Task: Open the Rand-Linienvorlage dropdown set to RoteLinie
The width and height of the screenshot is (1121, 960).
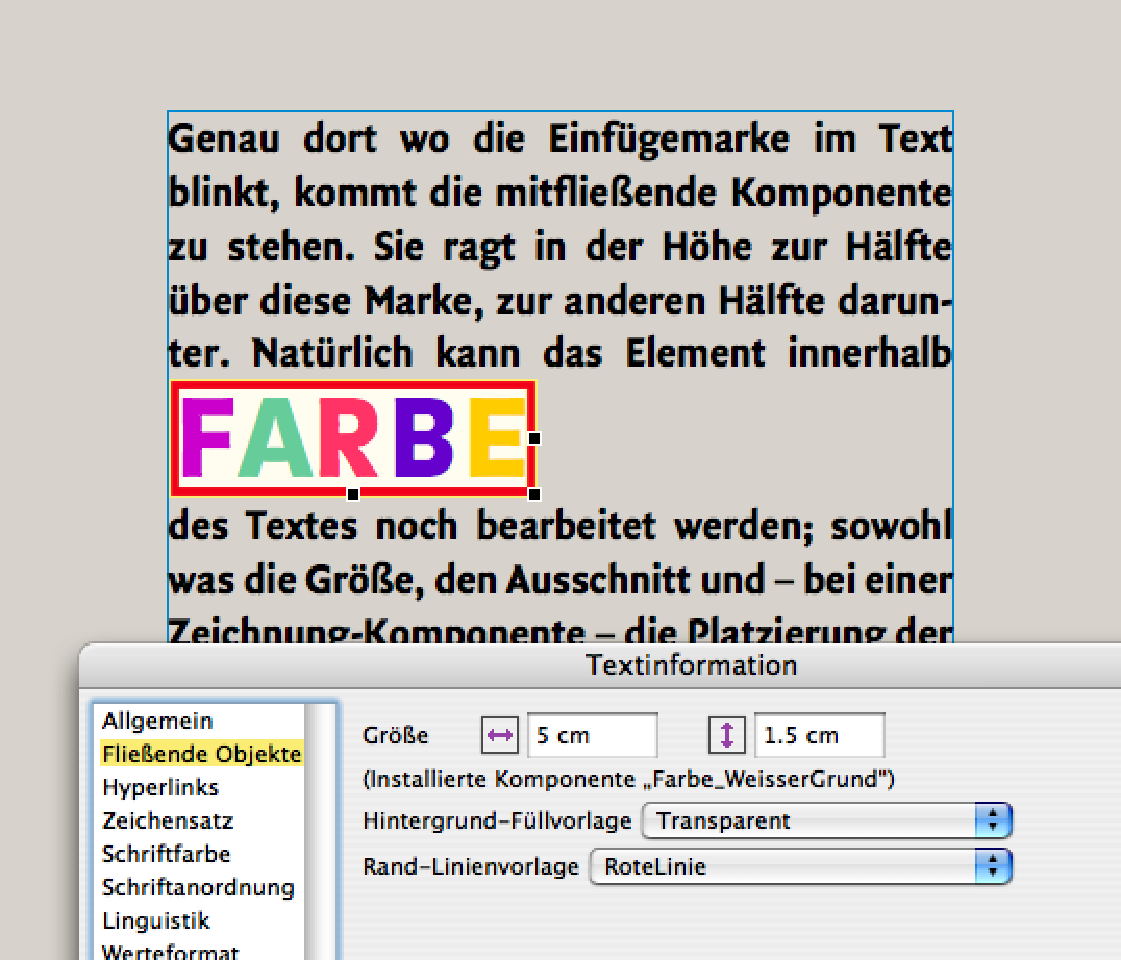Action: point(801,867)
